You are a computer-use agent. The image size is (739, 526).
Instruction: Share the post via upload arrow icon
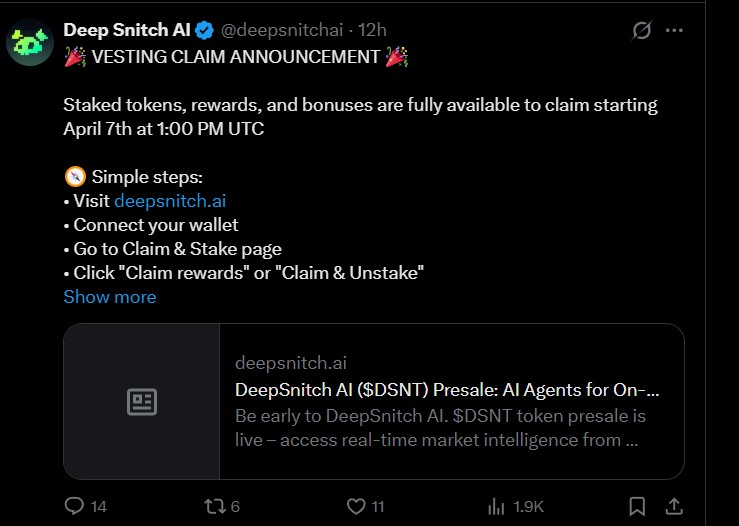pyautogui.click(x=674, y=506)
